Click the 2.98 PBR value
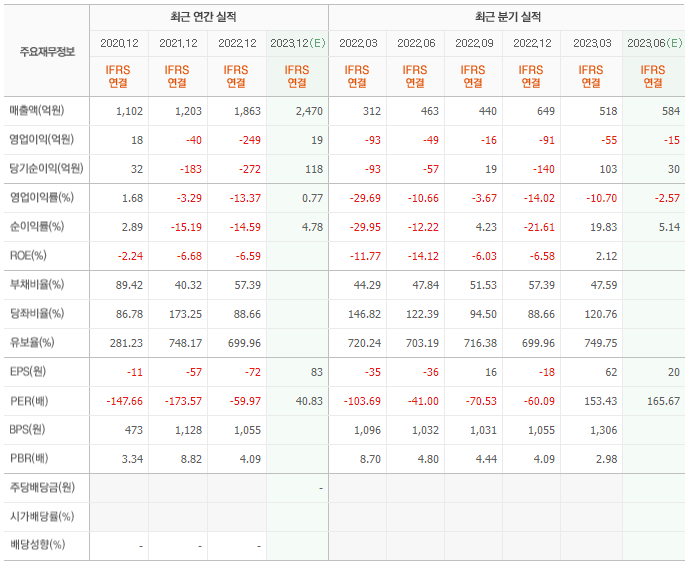The height and width of the screenshot is (565, 689). pos(606,459)
